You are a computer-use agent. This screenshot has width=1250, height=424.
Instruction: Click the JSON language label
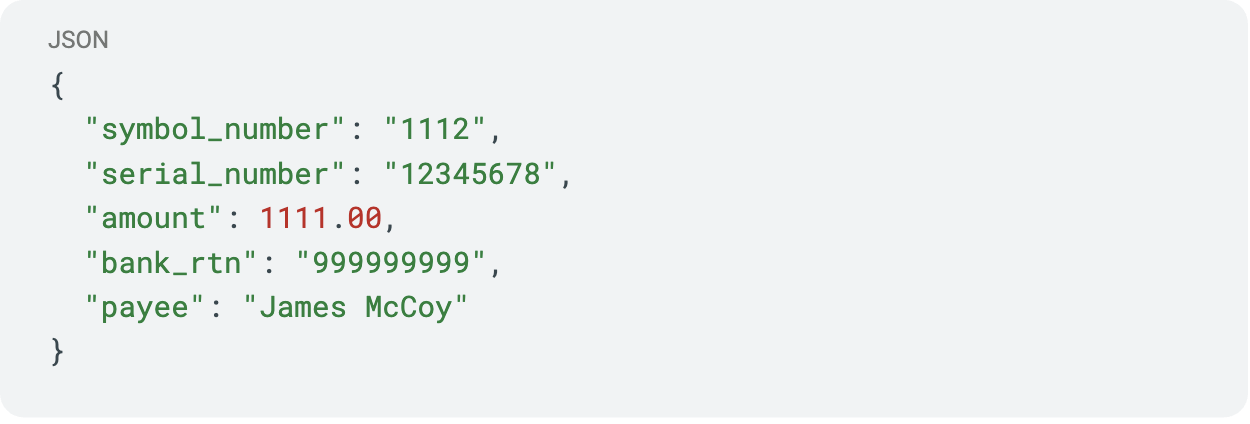(x=78, y=41)
